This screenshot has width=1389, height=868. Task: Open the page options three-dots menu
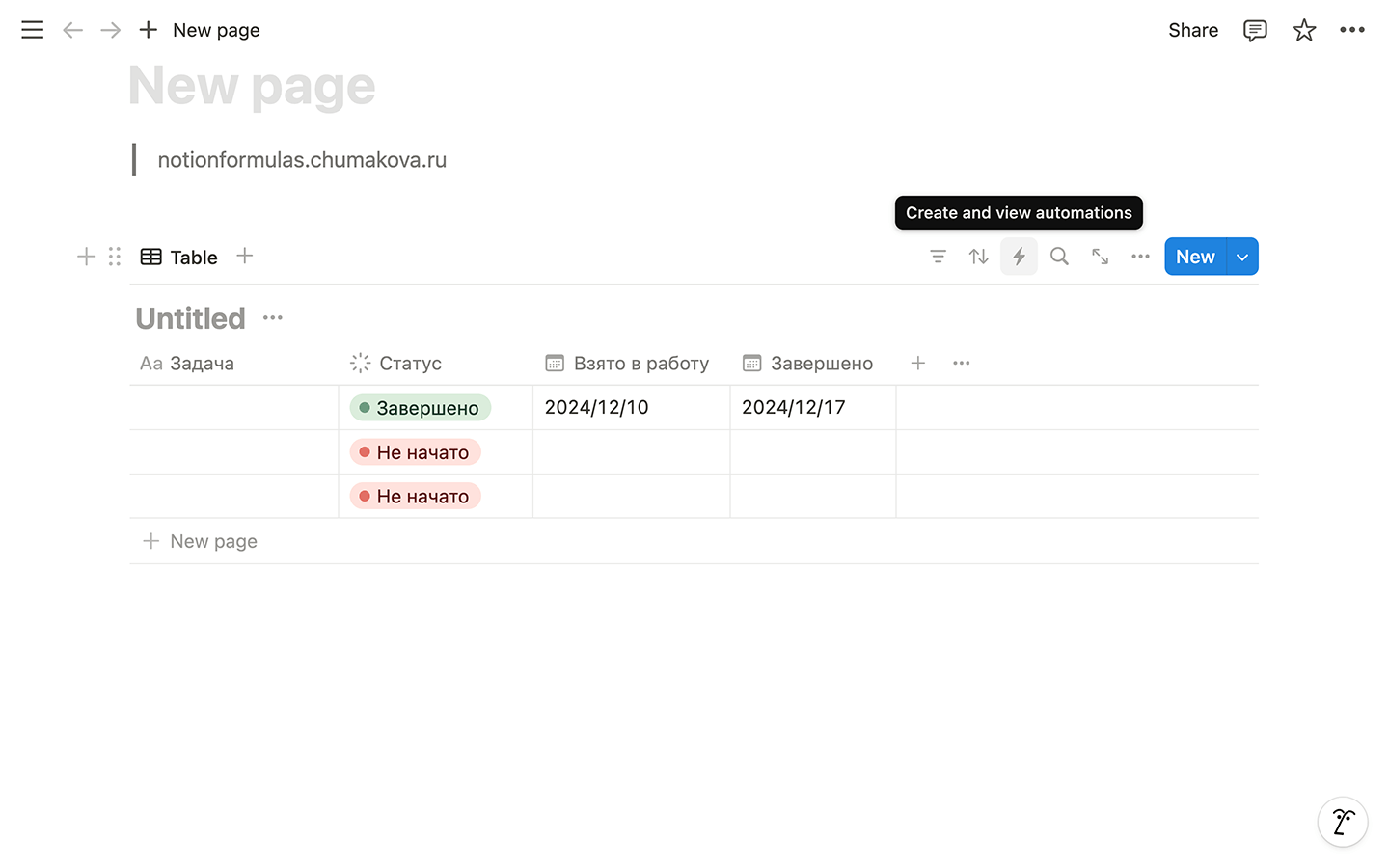1352,30
